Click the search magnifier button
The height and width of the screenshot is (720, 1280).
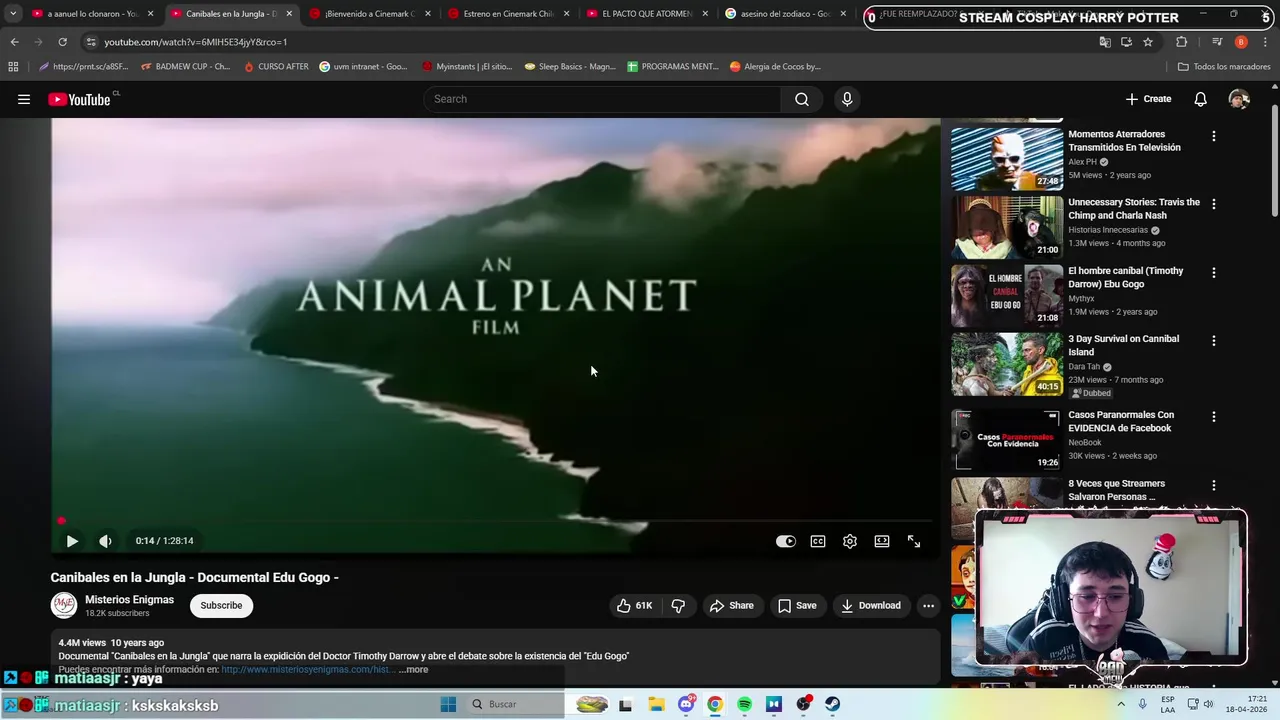tap(802, 99)
